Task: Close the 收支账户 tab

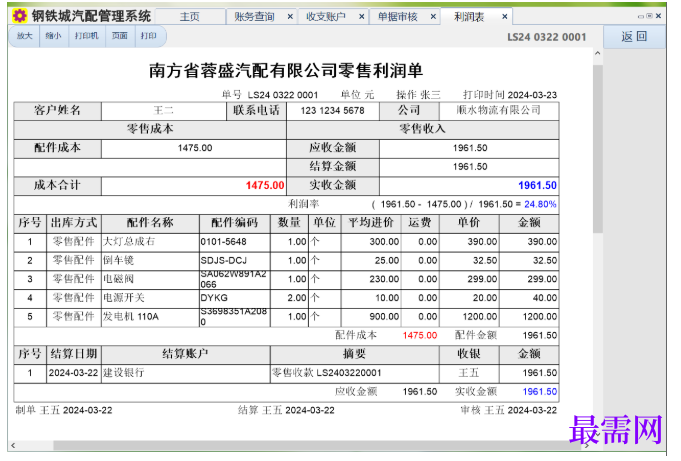Action: 361,17
